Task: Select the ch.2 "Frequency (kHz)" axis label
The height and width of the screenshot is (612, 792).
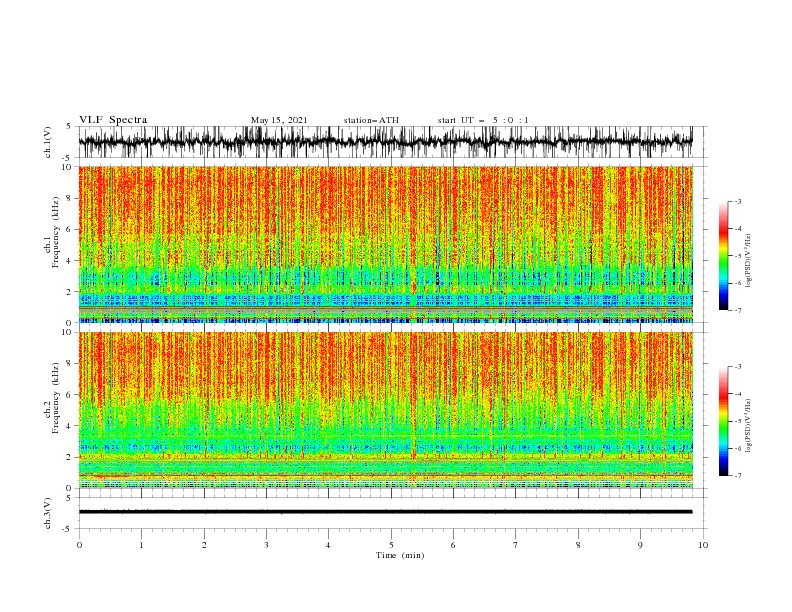Action: [x=56, y=397]
